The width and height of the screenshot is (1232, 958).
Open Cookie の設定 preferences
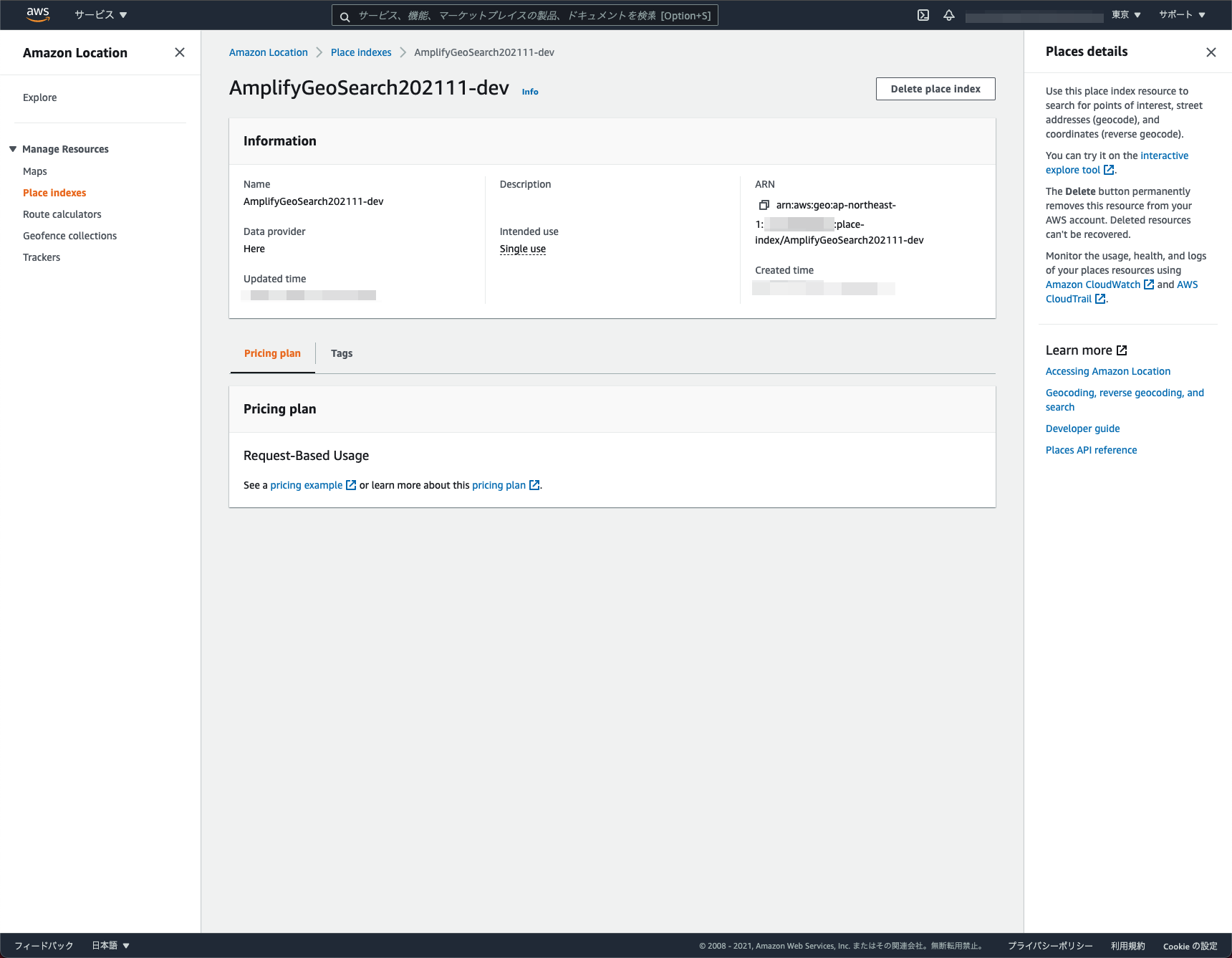(x=1190, y=946)
